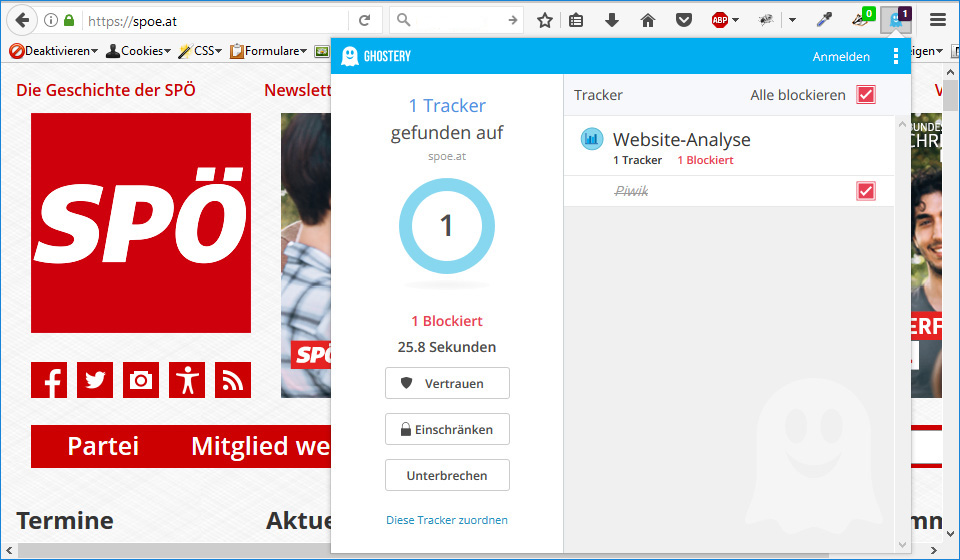Click the Termine heading
This screenshot has height=560, width=960.
(65, 521)
